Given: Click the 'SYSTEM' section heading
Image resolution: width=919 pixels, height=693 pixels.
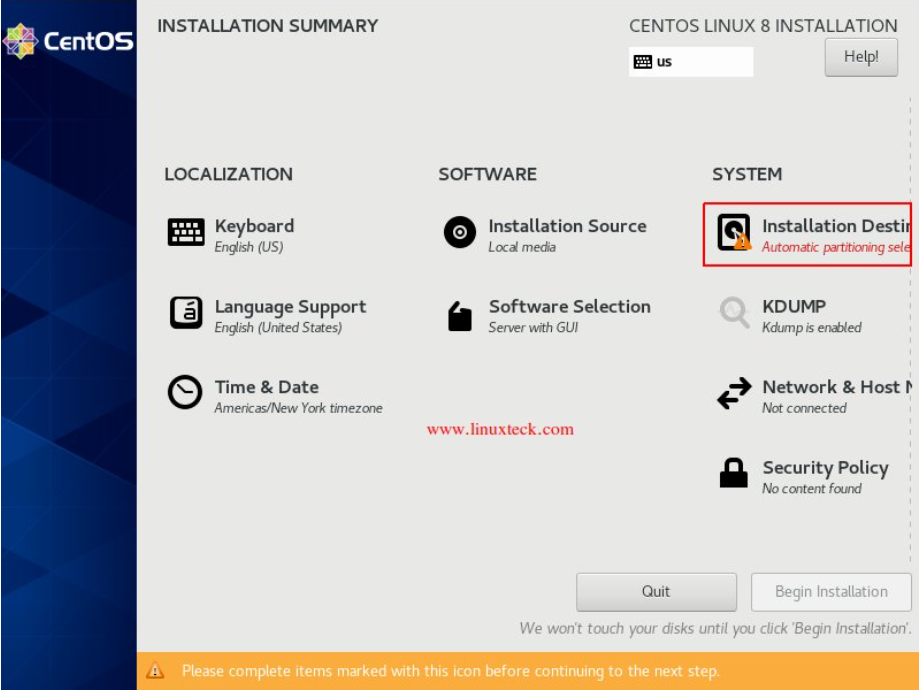Looking at the screenshot, I should 747,174.
